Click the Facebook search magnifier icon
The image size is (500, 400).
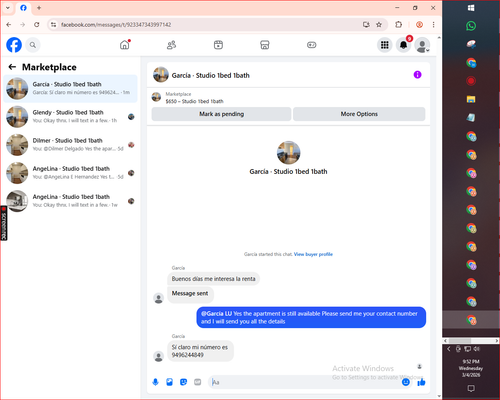[x=33, y=45]
